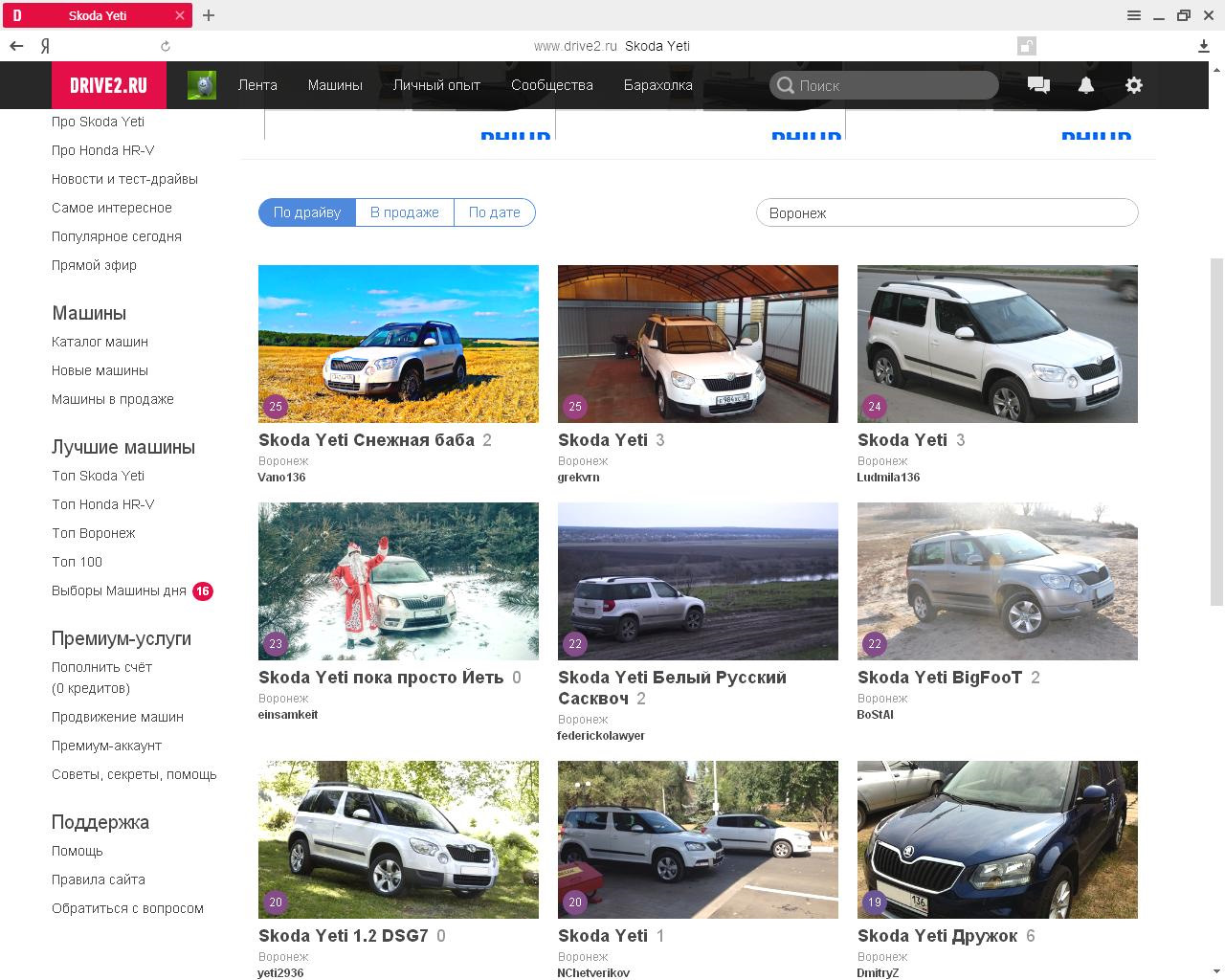Click the browser address bar

(612, 46)
